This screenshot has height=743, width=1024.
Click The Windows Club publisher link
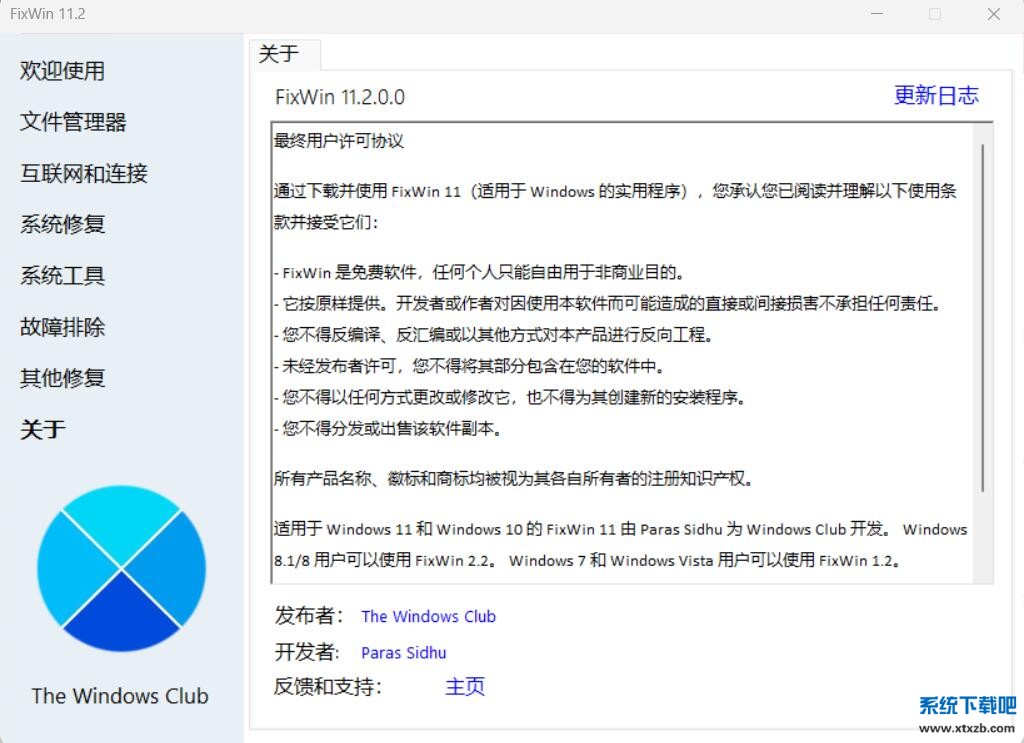coord(428,616)
